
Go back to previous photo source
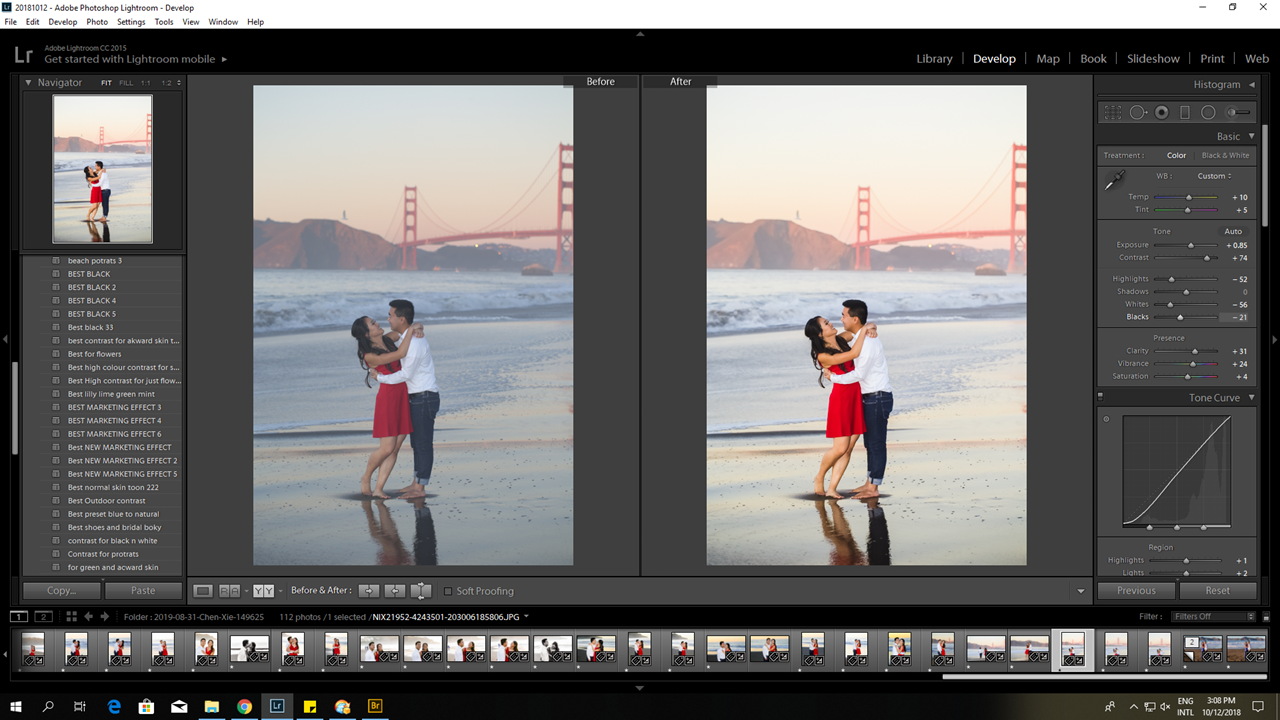tap(89, 617)
